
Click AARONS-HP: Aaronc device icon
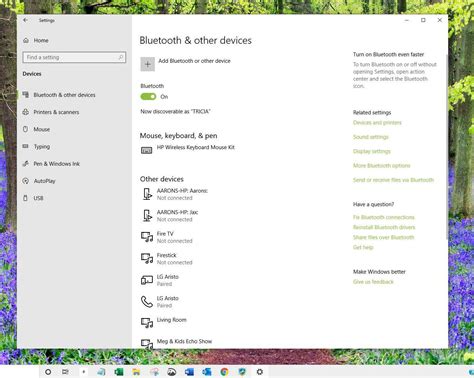click(x=147, y=194)
